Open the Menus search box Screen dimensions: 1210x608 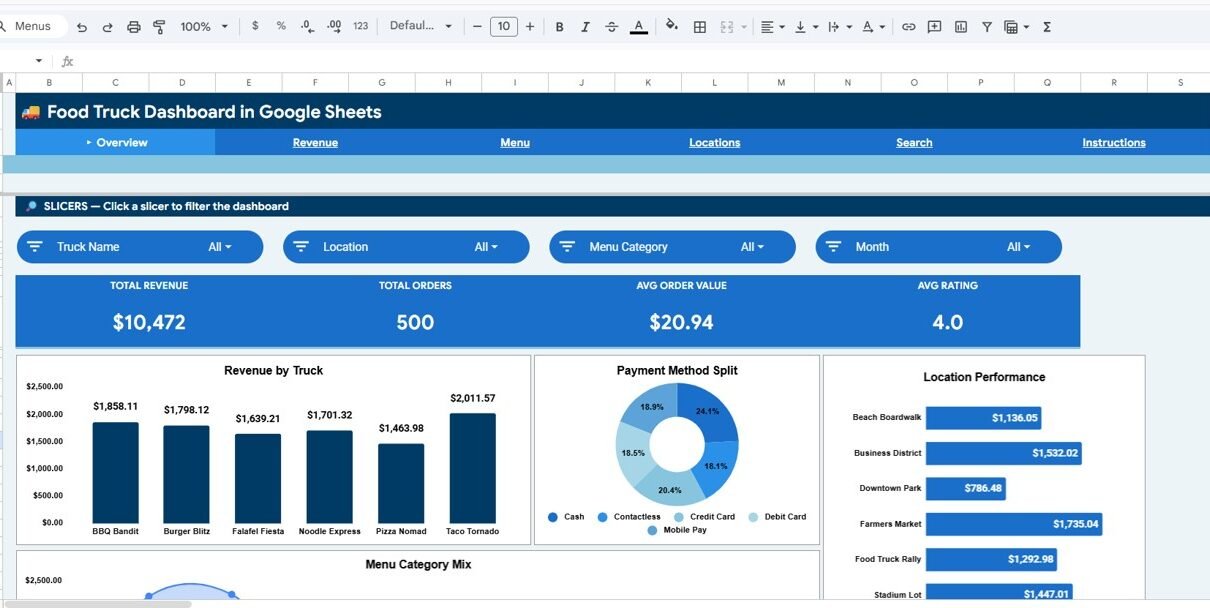coord(33,27)
